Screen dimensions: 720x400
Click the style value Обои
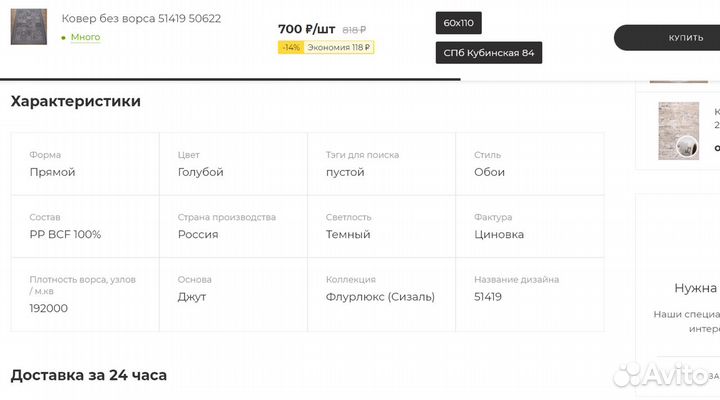[x=489, y=172]
